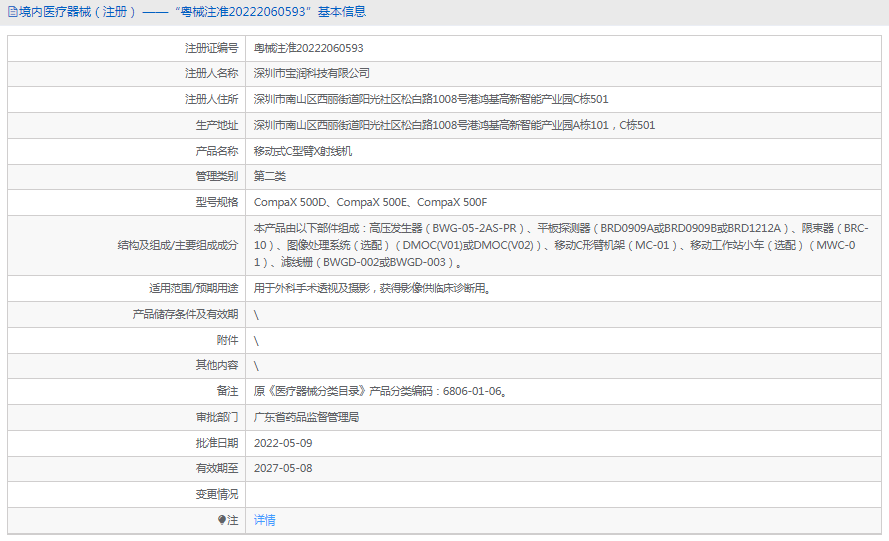Select intended use text 用于外科手术透视及摄影
The height and width of the screenshot is (541, 889).
point(312,289)
